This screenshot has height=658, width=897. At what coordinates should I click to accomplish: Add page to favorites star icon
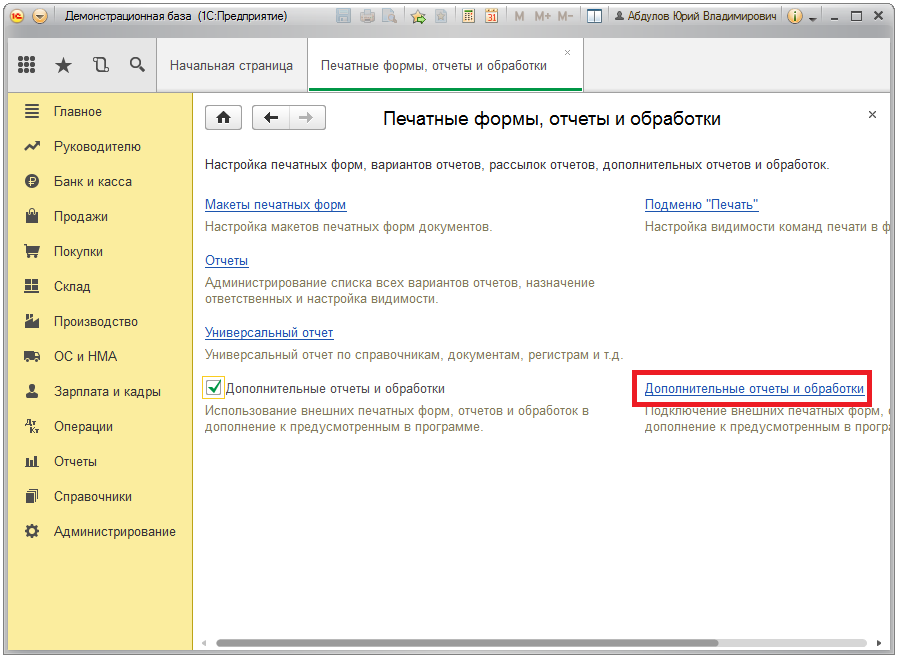[x=418, y=17]
